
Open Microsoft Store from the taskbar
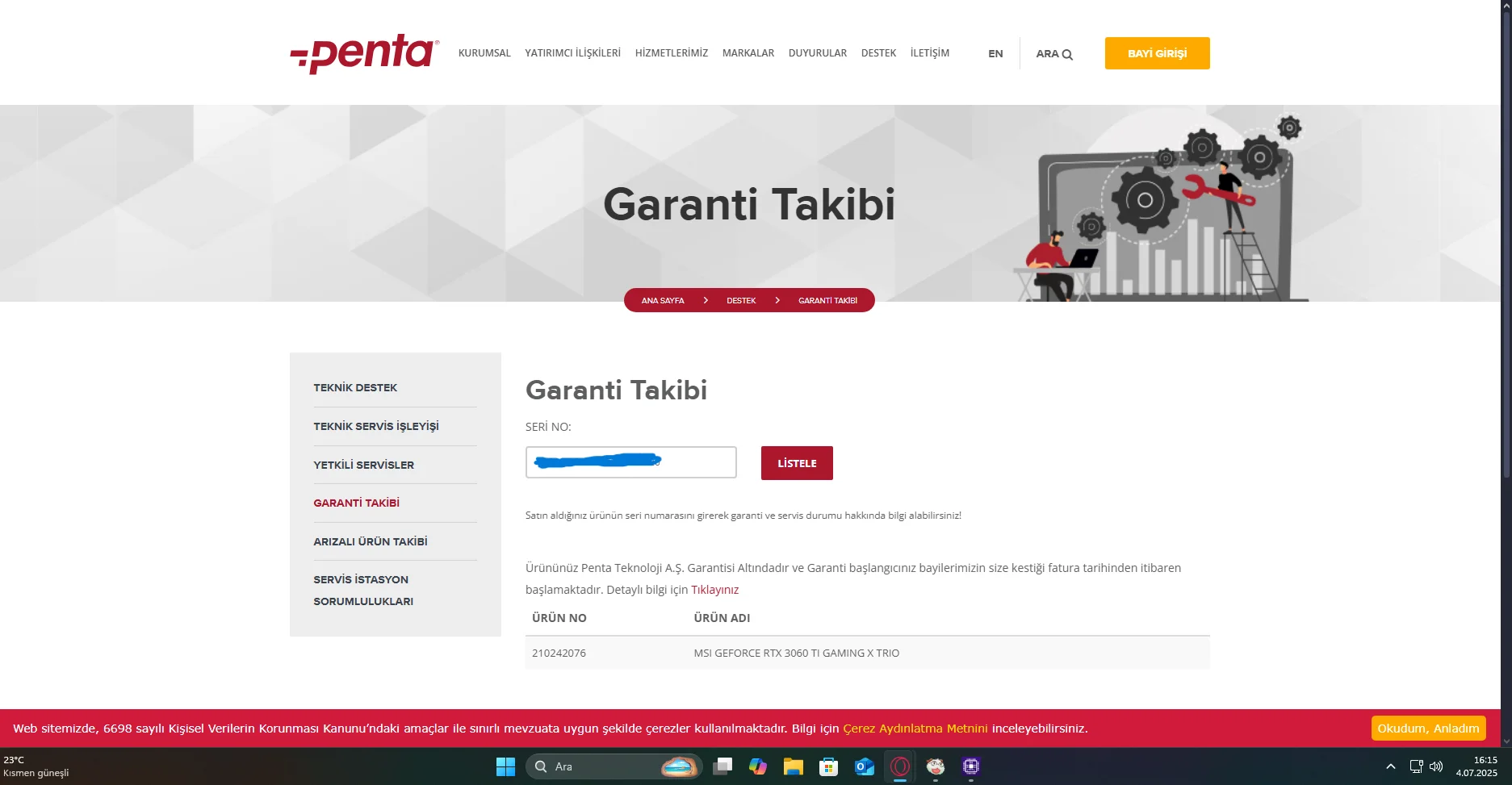click(829, 766)
